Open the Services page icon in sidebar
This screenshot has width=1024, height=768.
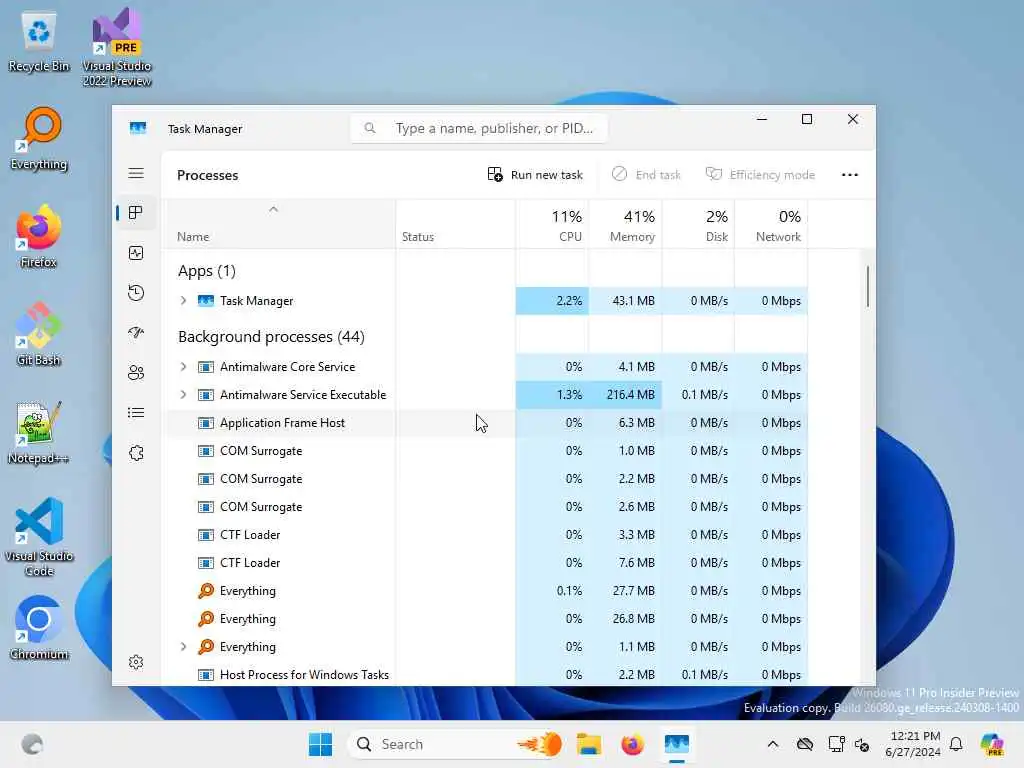tap(136, 453)
